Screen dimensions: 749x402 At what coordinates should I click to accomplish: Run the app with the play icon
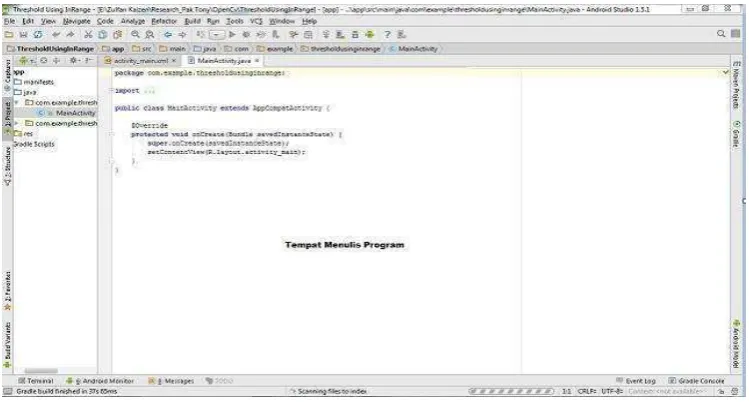pos(232,34)
